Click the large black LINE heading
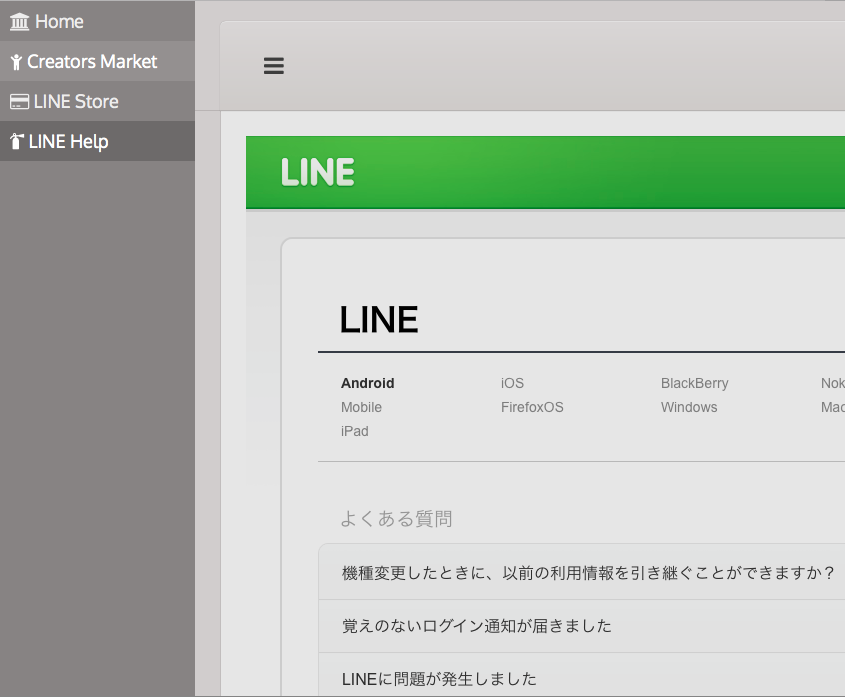Image resolution: width=845 pixels, height=697 pixels. 379,320
